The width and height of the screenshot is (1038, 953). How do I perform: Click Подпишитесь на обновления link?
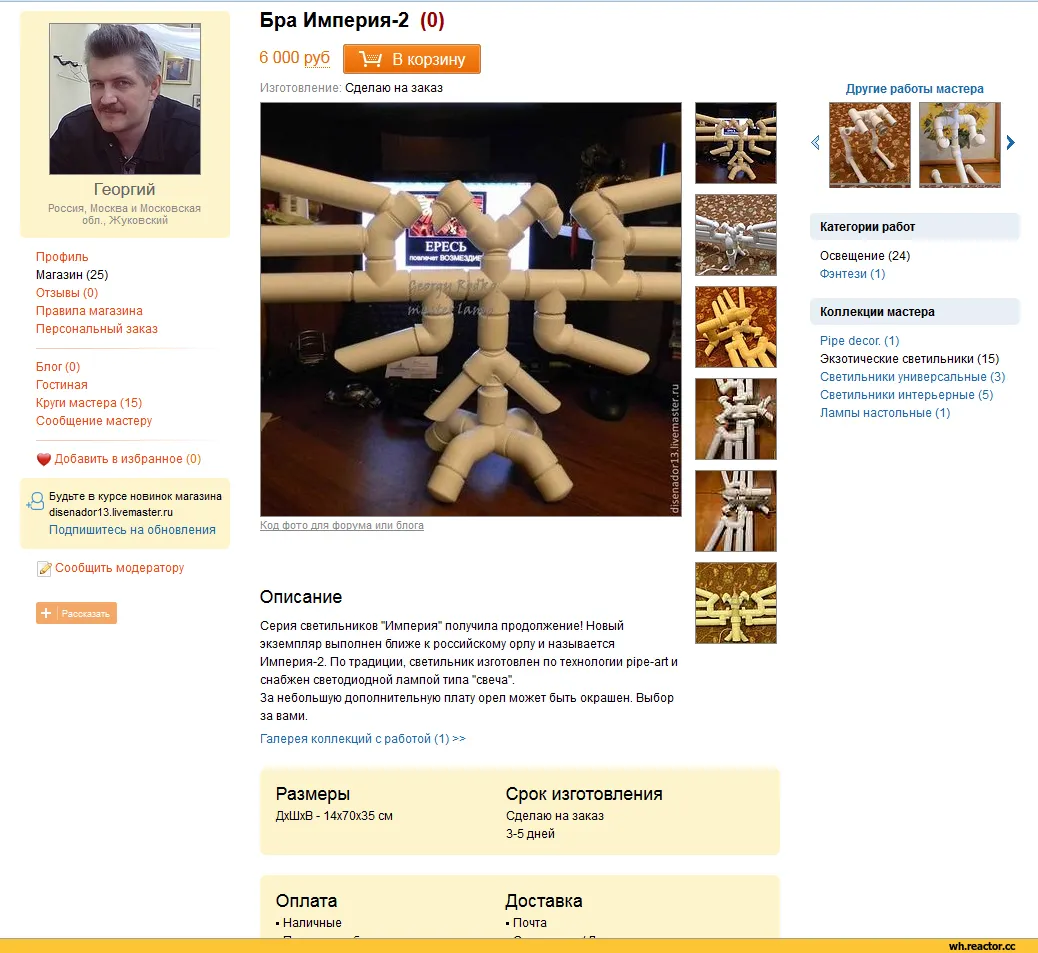tap(132, 530)
